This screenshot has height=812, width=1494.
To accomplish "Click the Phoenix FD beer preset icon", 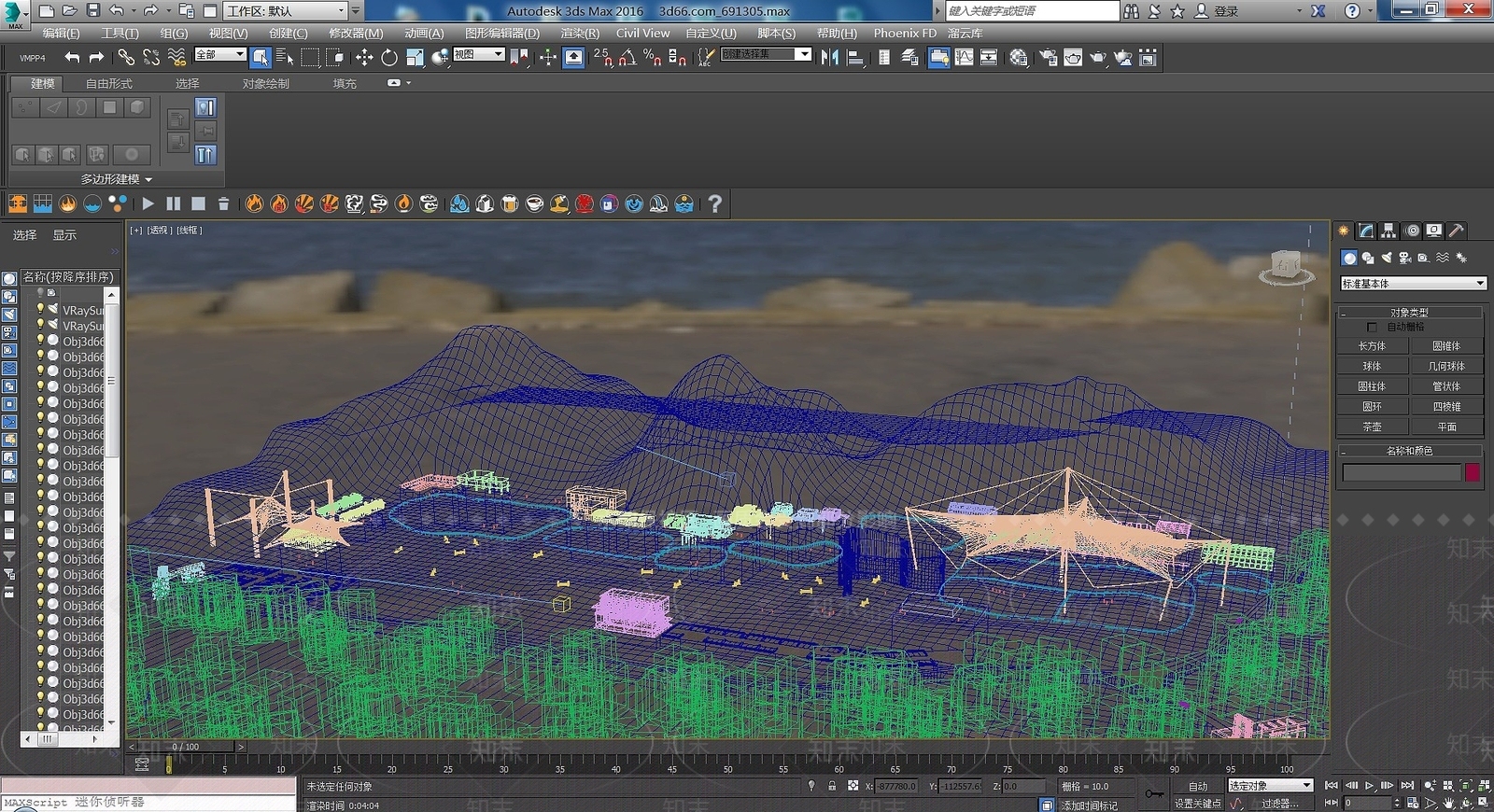I will tap(510, 203).
